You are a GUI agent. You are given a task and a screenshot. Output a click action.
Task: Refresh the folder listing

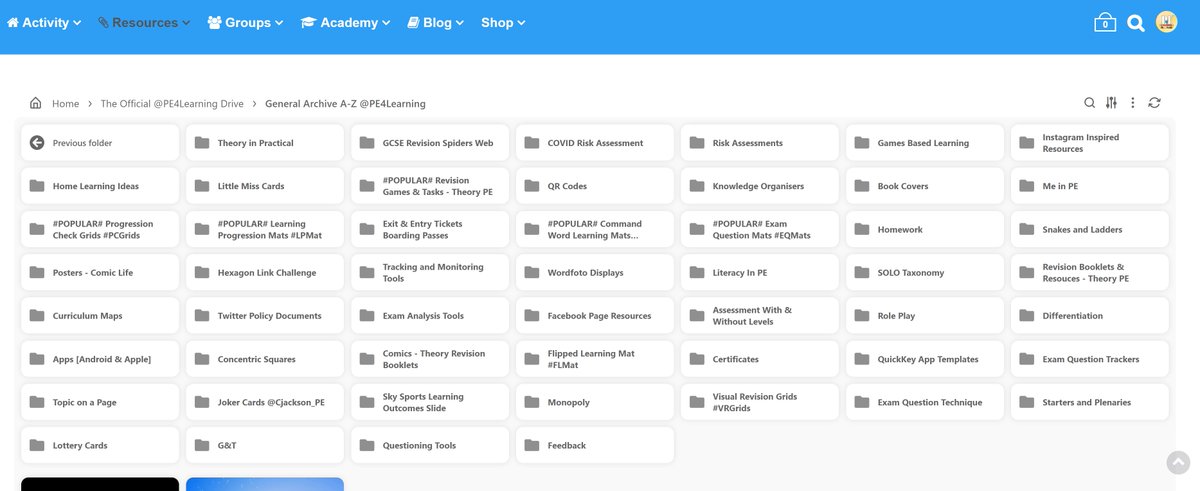click(1155, 102)
